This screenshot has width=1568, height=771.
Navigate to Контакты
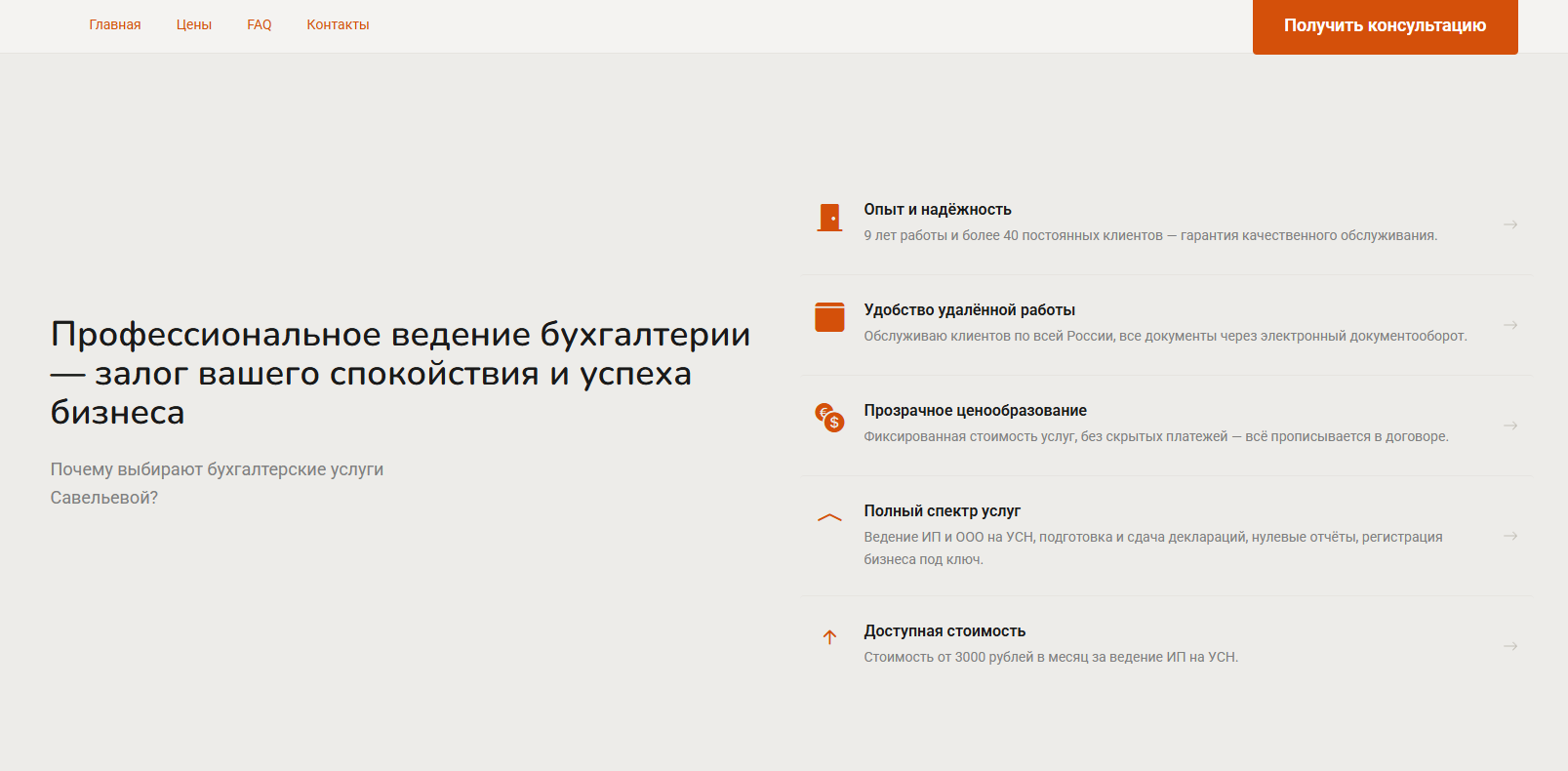338,25
